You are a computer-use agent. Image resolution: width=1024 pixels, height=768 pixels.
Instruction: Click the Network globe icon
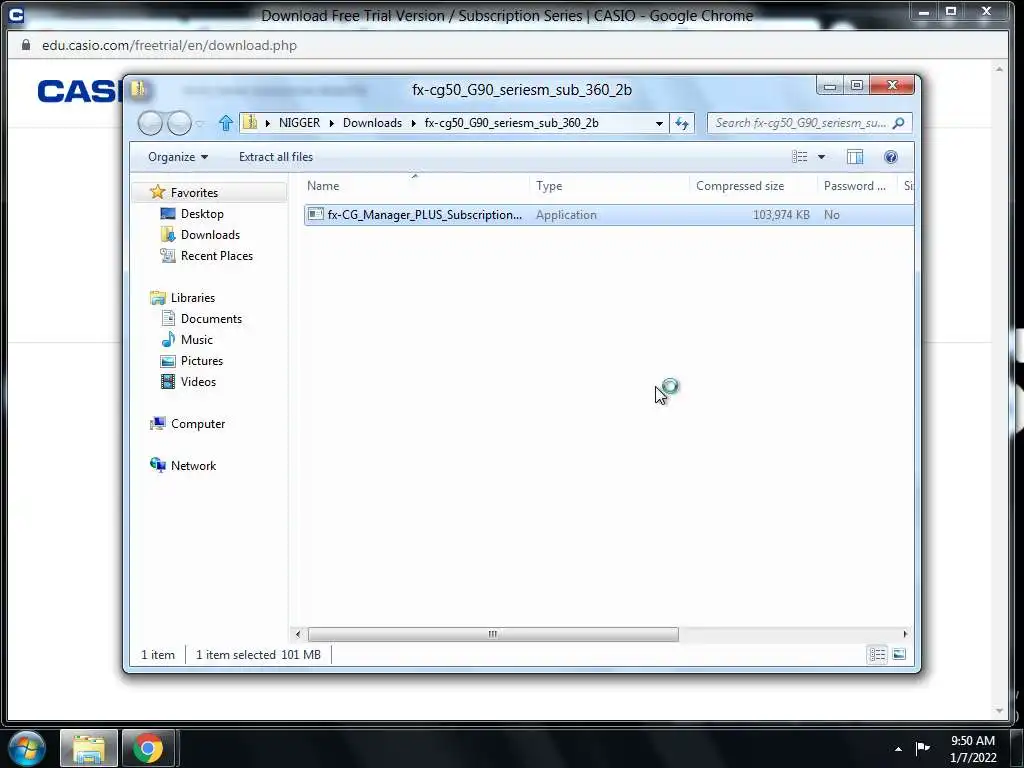(x=157, y=465)
